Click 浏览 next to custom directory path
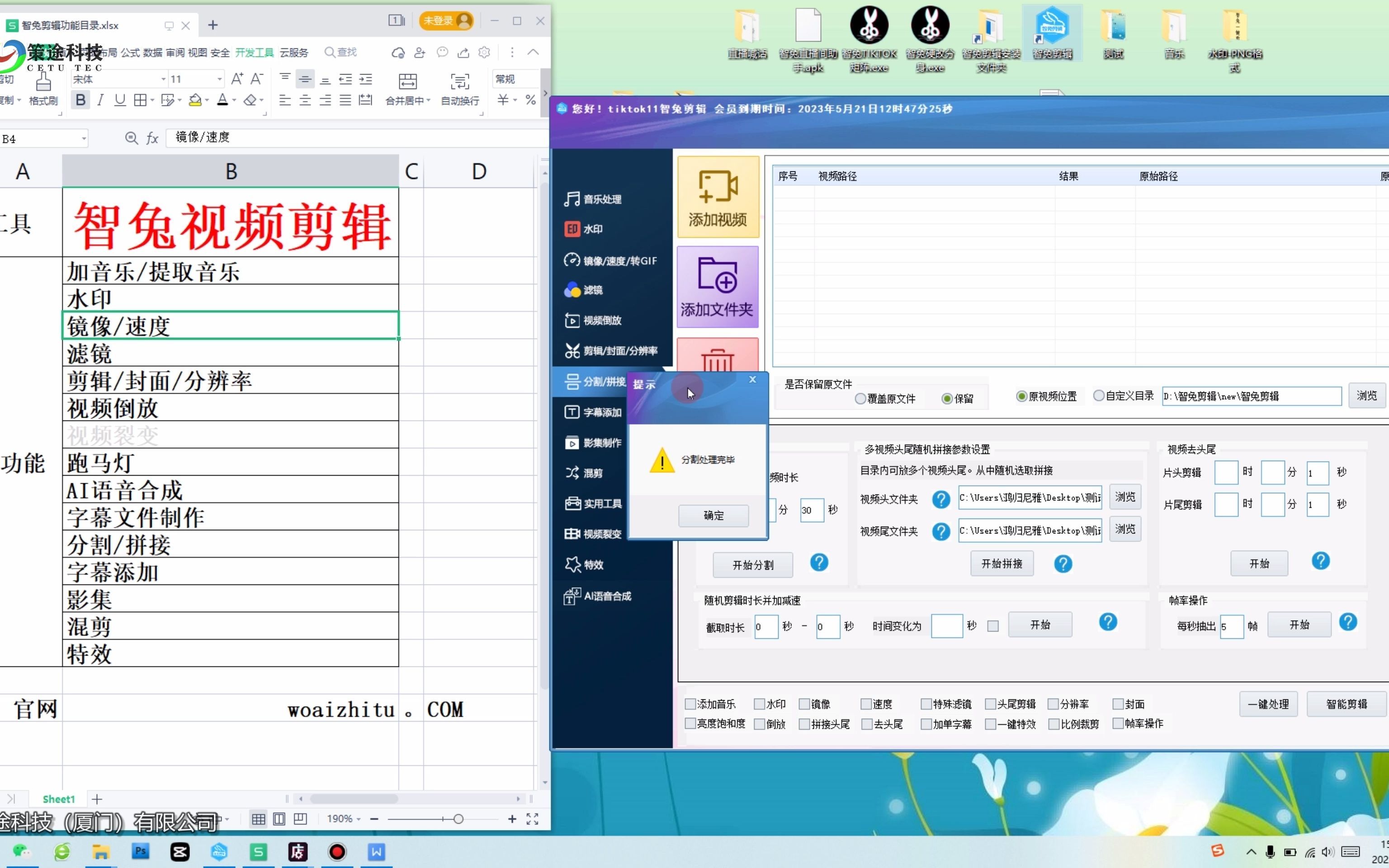 coord(1366,396)
